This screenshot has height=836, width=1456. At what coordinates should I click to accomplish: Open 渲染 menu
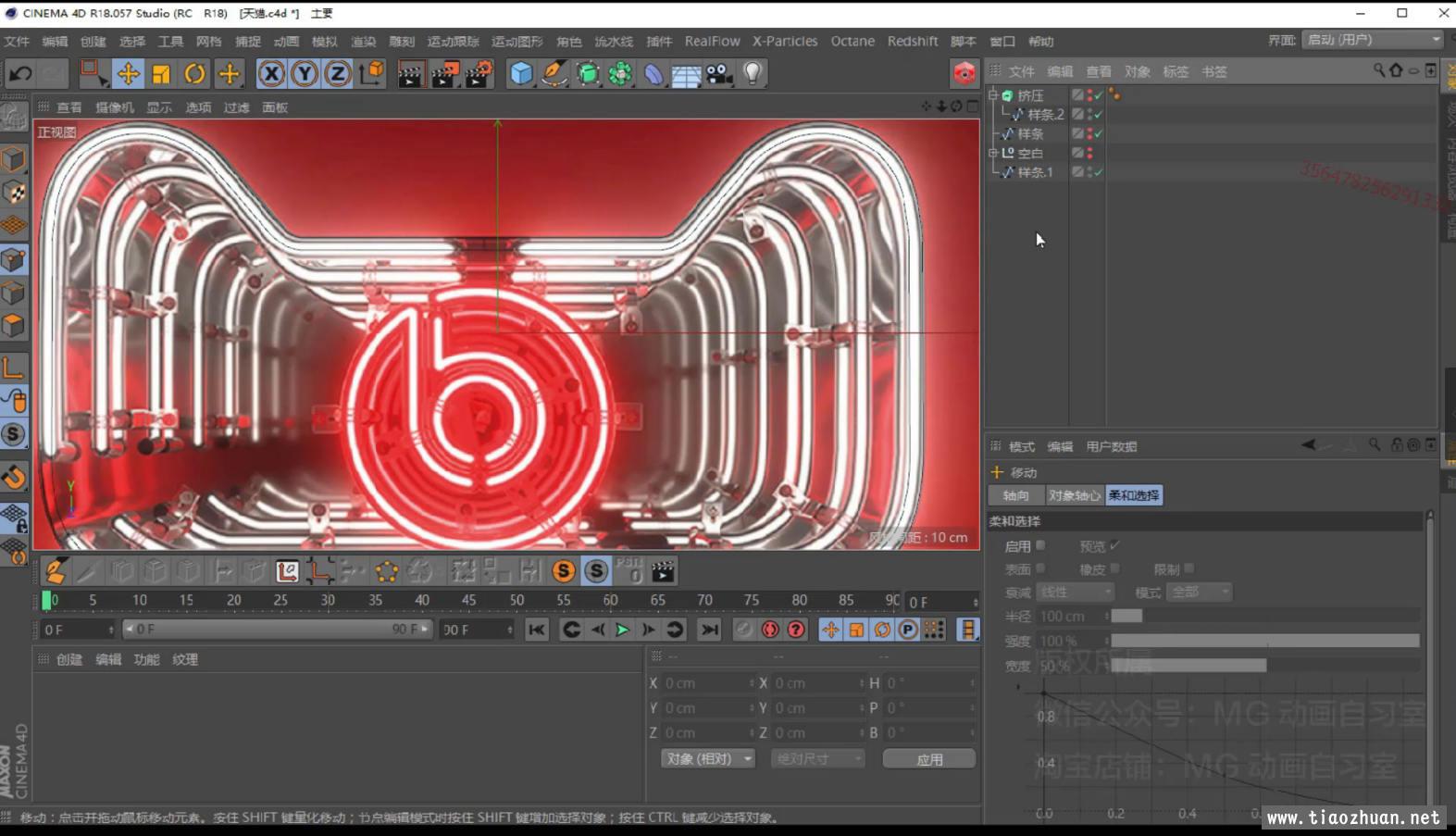[x=363, y=42]
